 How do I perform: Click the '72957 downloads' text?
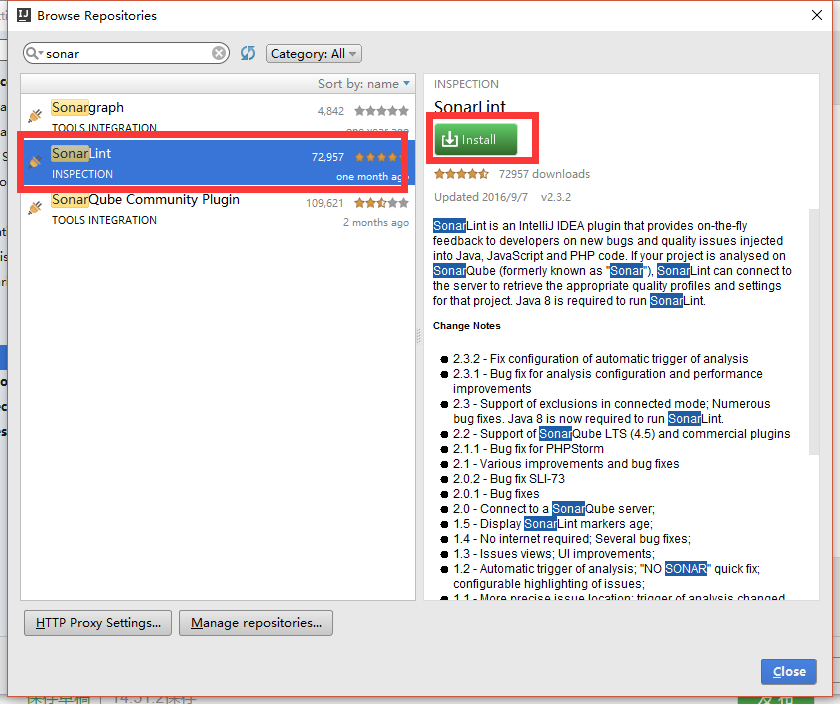pos(544,174)
